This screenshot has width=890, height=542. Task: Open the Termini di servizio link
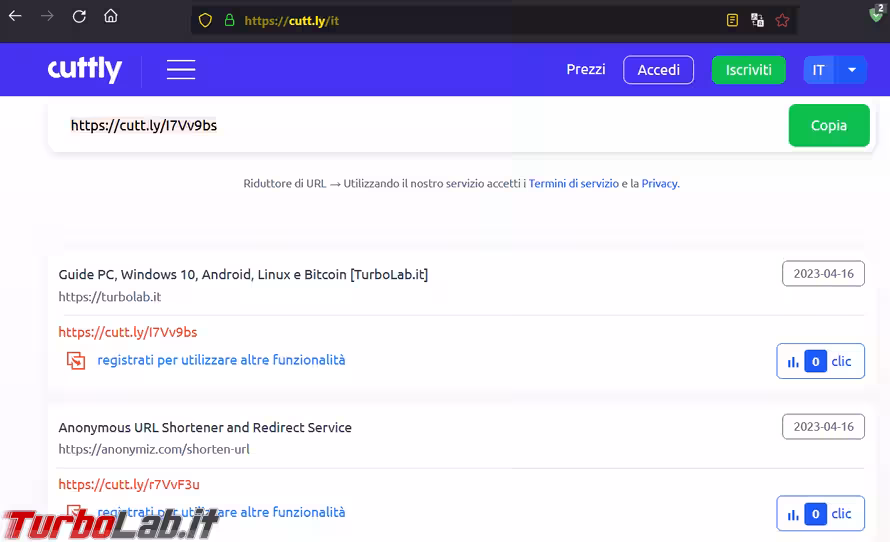[x=573, y=184]
